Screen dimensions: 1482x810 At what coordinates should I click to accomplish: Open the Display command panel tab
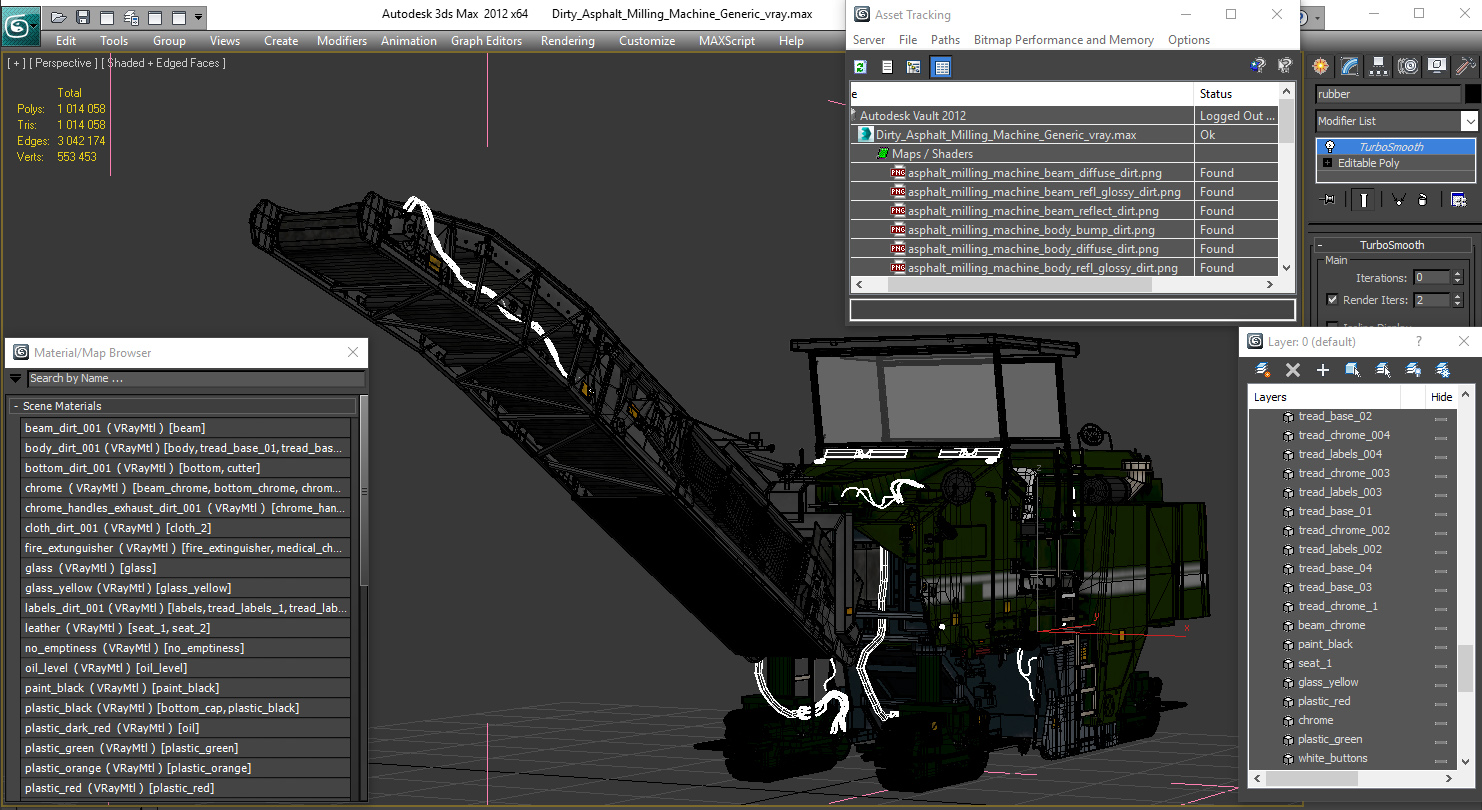pos(1437,66)
